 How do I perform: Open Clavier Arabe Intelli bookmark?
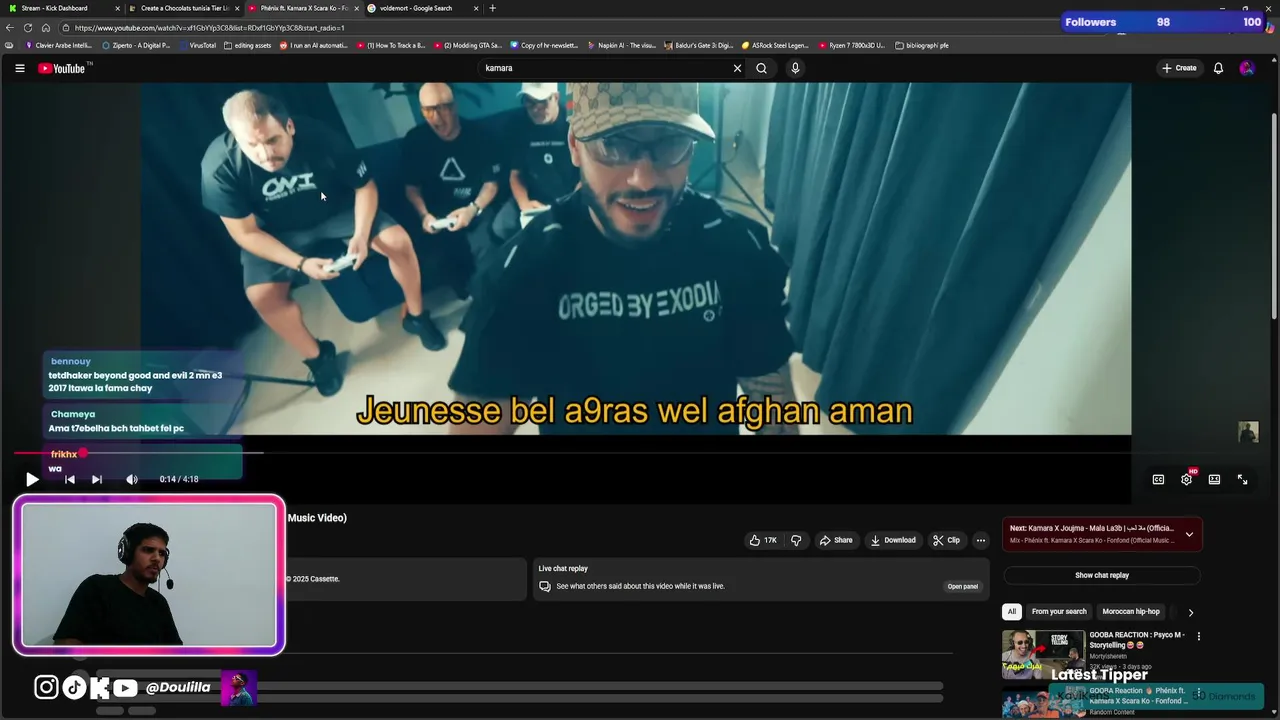point(59,45)
